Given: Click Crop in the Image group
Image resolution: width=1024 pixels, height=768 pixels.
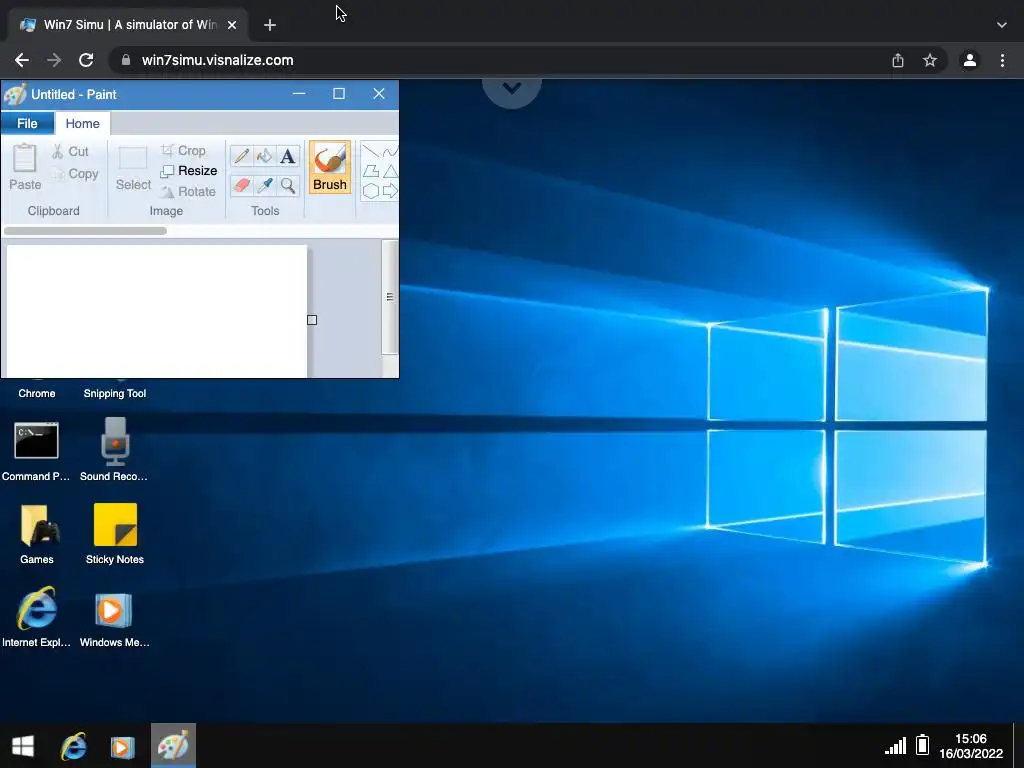Looking at the screenshot, I should (x=184, y=151).
